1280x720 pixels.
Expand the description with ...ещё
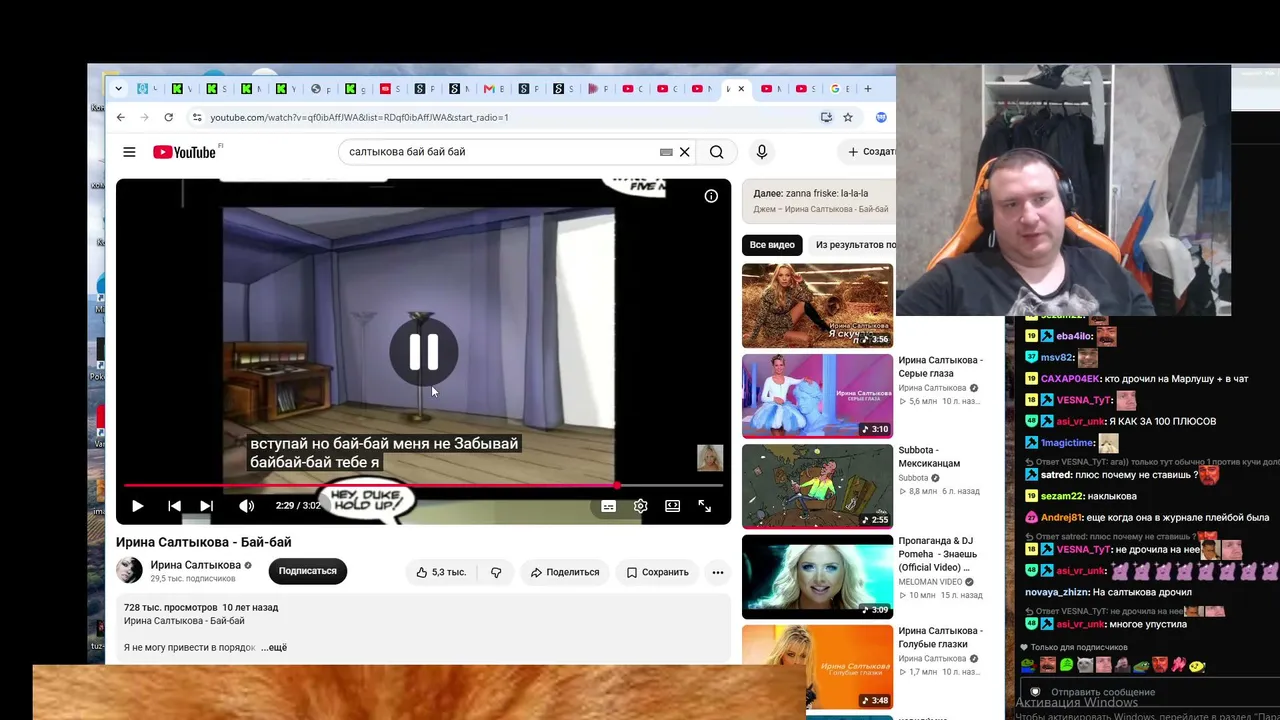coord(274,648)
